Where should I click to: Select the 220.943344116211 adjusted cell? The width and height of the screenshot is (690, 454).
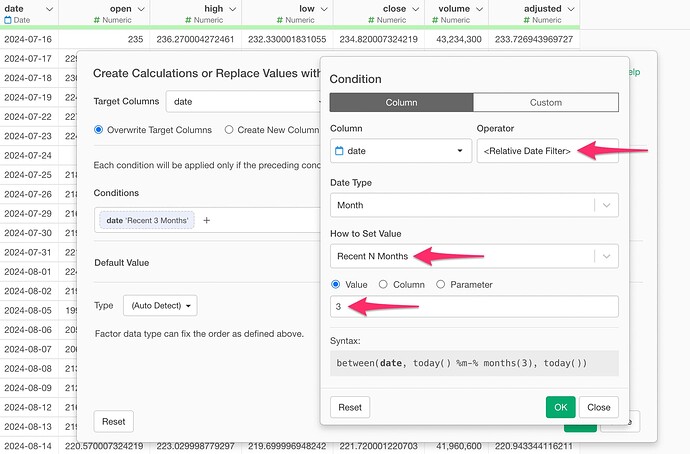(x=534, y=446)
